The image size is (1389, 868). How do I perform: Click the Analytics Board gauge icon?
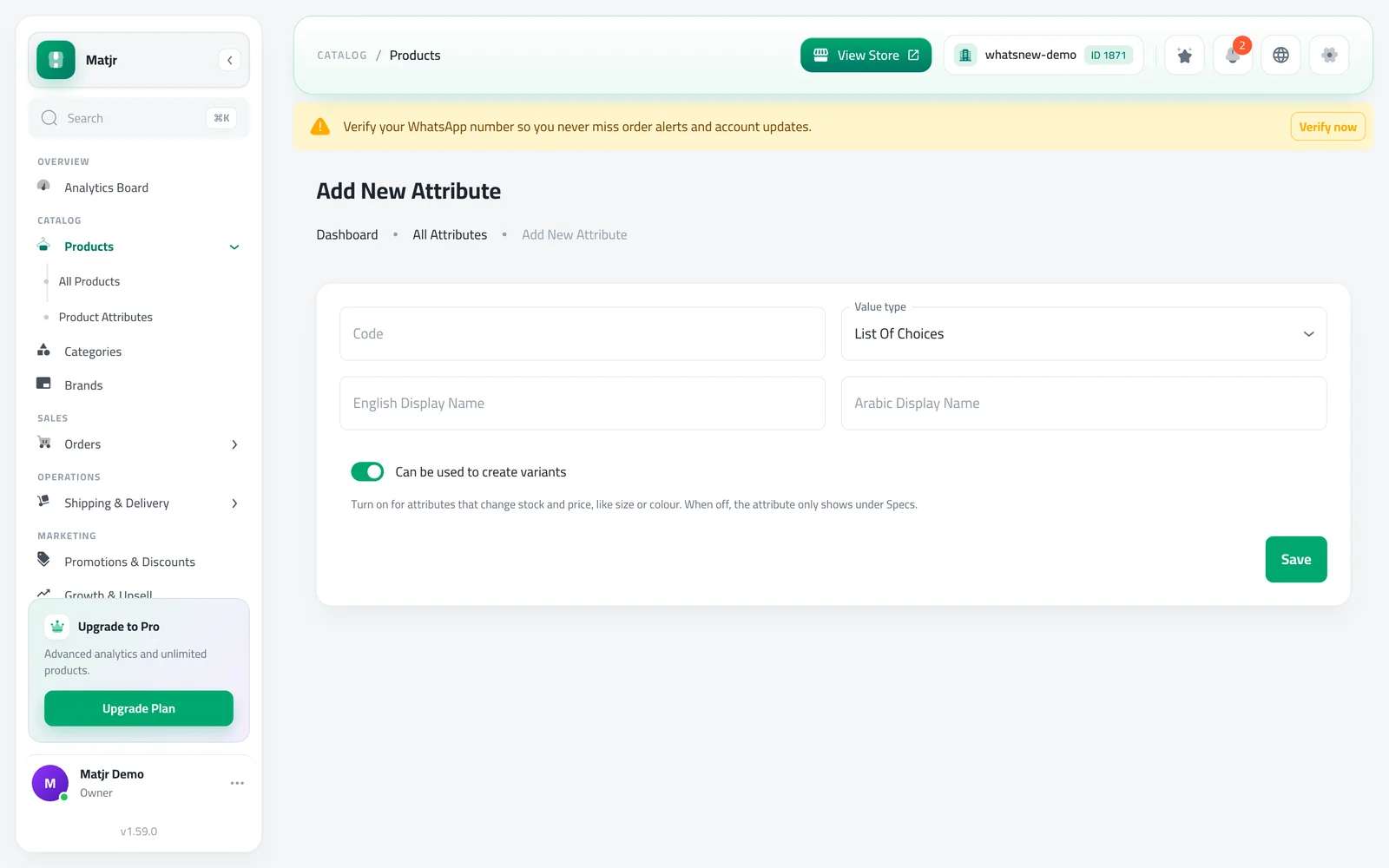coord(43,186)
